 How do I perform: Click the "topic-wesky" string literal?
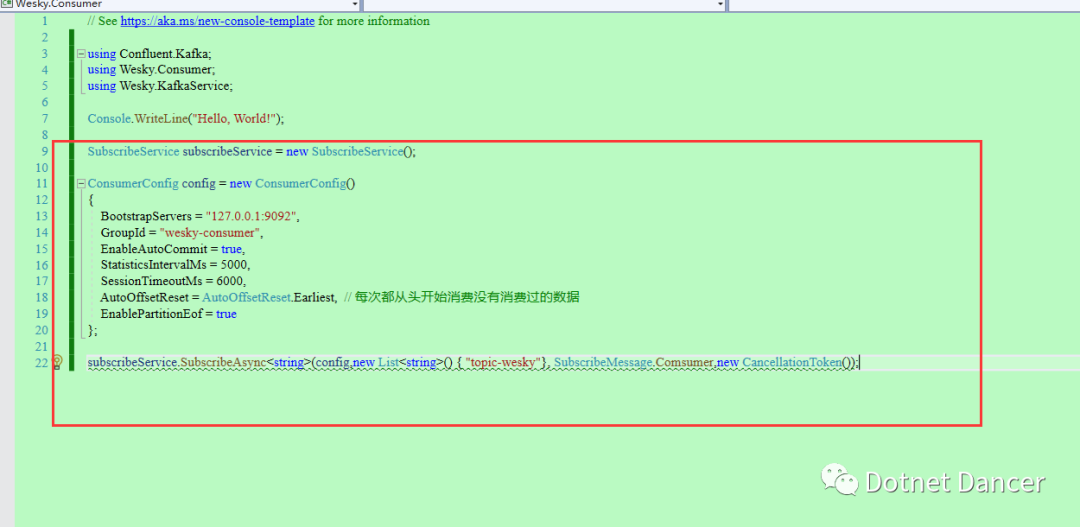pyautogui.click(x=503, y=362)
